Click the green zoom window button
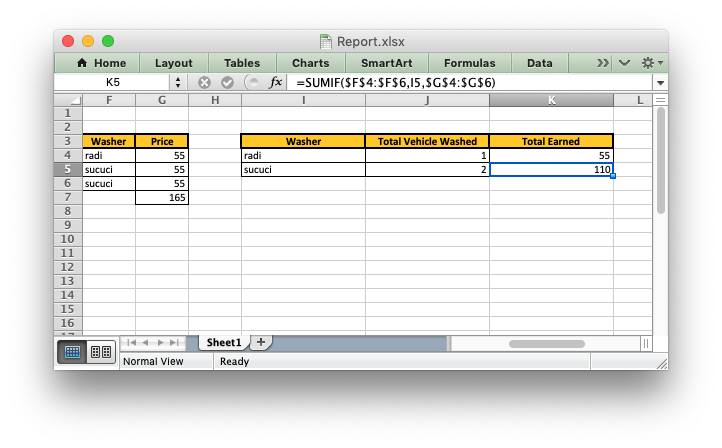Viewport: 722px width, 448px height. 108,41
